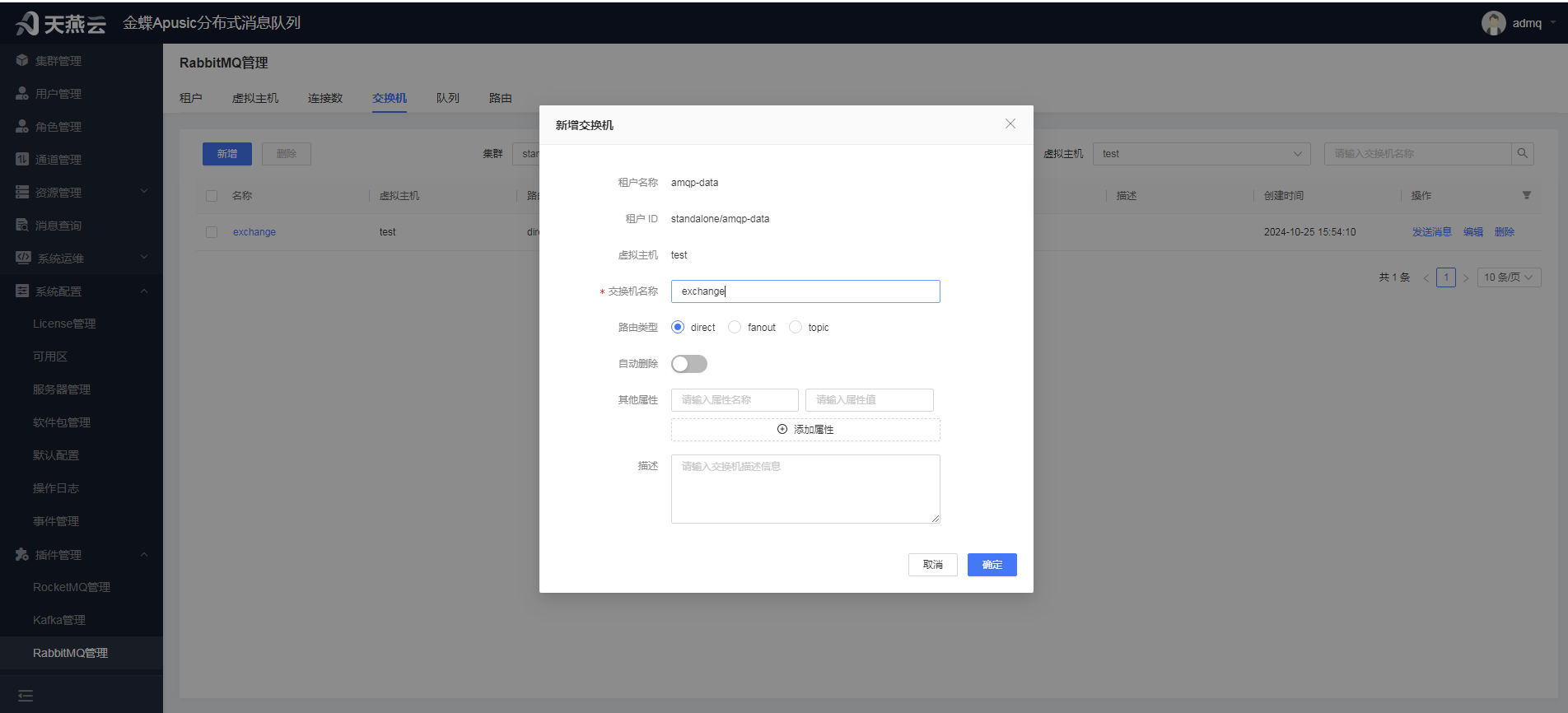Open Kafka管理 in sidebar
Screen dimensions: 1568x713
[59, 620]
